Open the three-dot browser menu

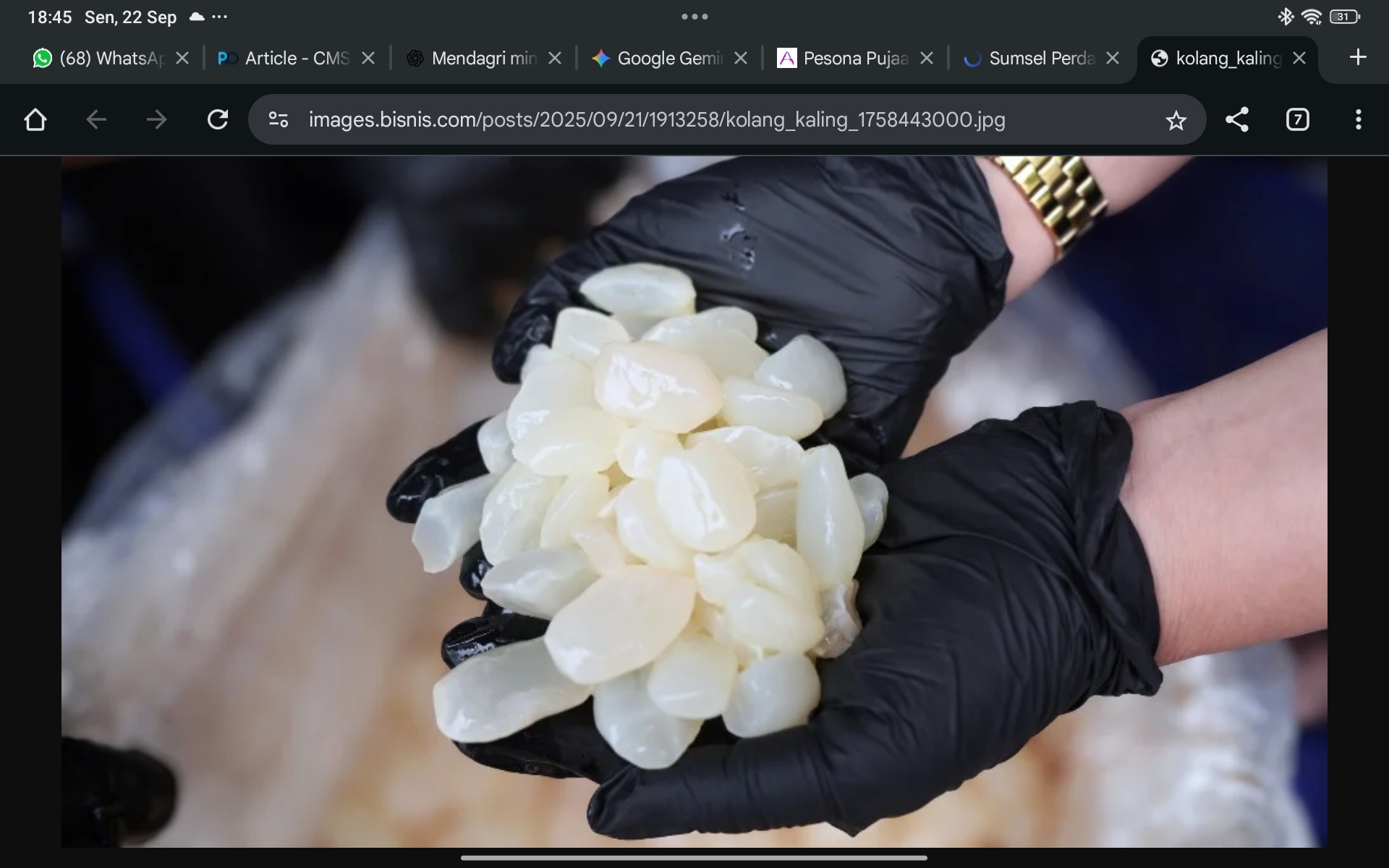click(x=1358, y=119)
